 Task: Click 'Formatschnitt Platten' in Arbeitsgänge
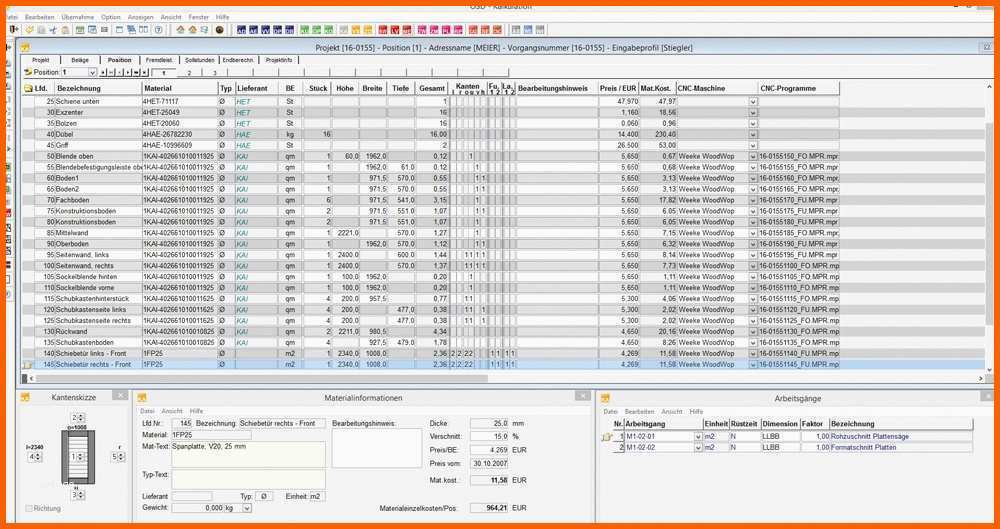pos(864,448)
